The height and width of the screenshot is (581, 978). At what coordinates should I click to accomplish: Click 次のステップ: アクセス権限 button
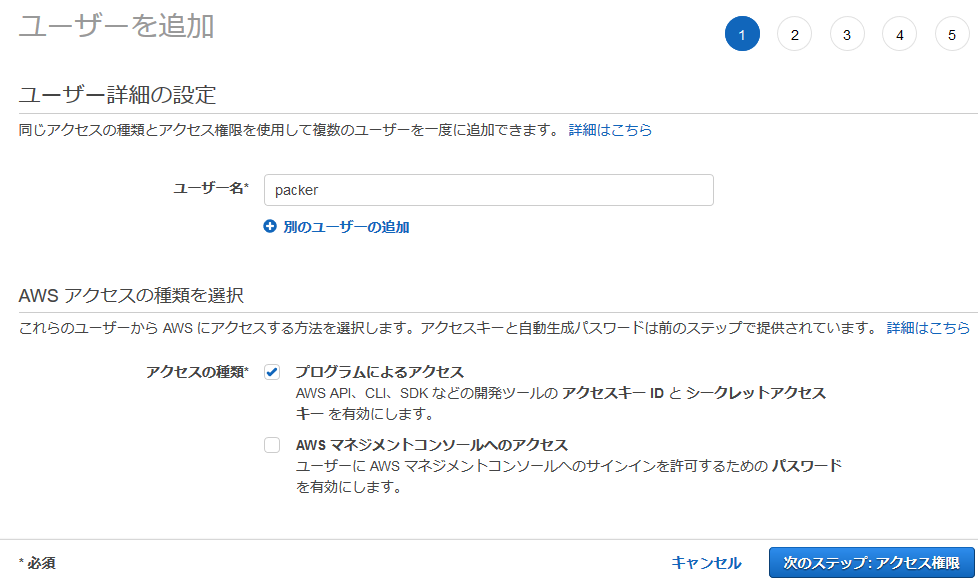[871, 563]
